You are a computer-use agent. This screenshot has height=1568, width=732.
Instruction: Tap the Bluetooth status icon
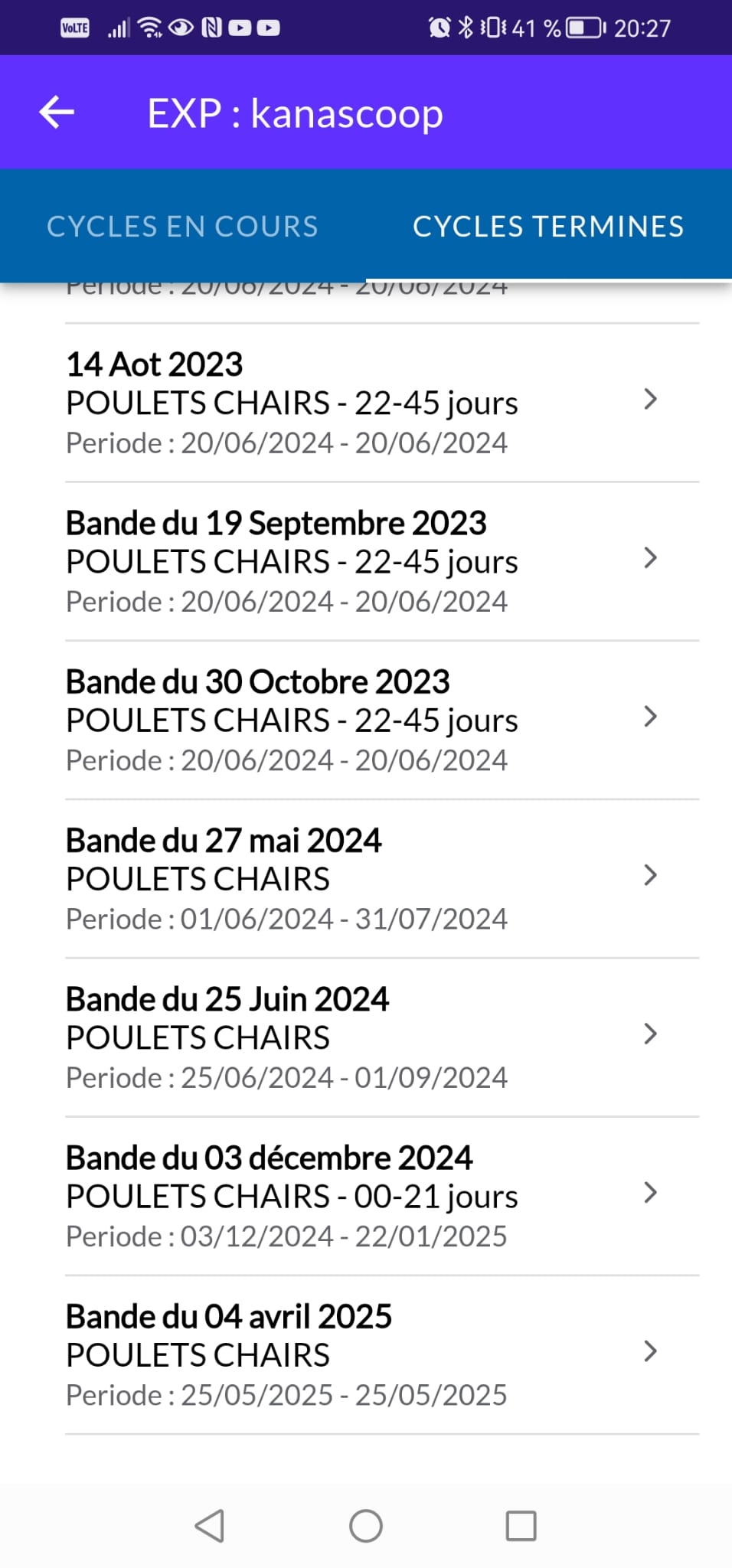pos(465,28)
